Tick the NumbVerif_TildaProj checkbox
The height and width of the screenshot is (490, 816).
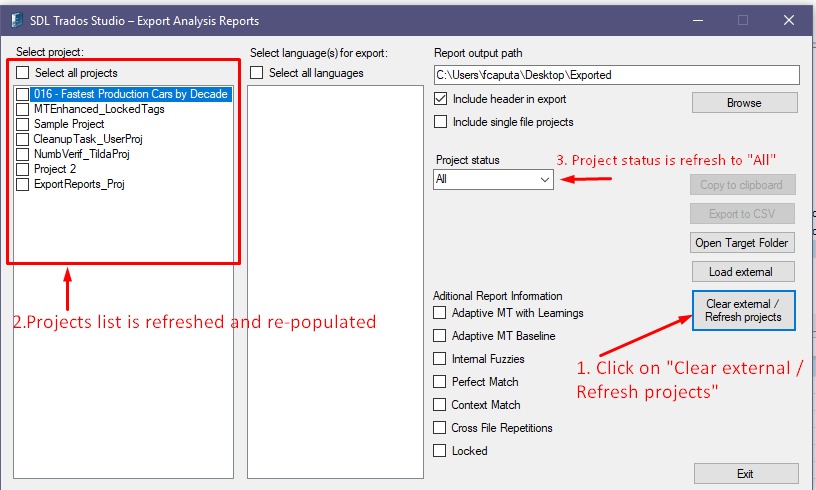click(x=22, y=154)
